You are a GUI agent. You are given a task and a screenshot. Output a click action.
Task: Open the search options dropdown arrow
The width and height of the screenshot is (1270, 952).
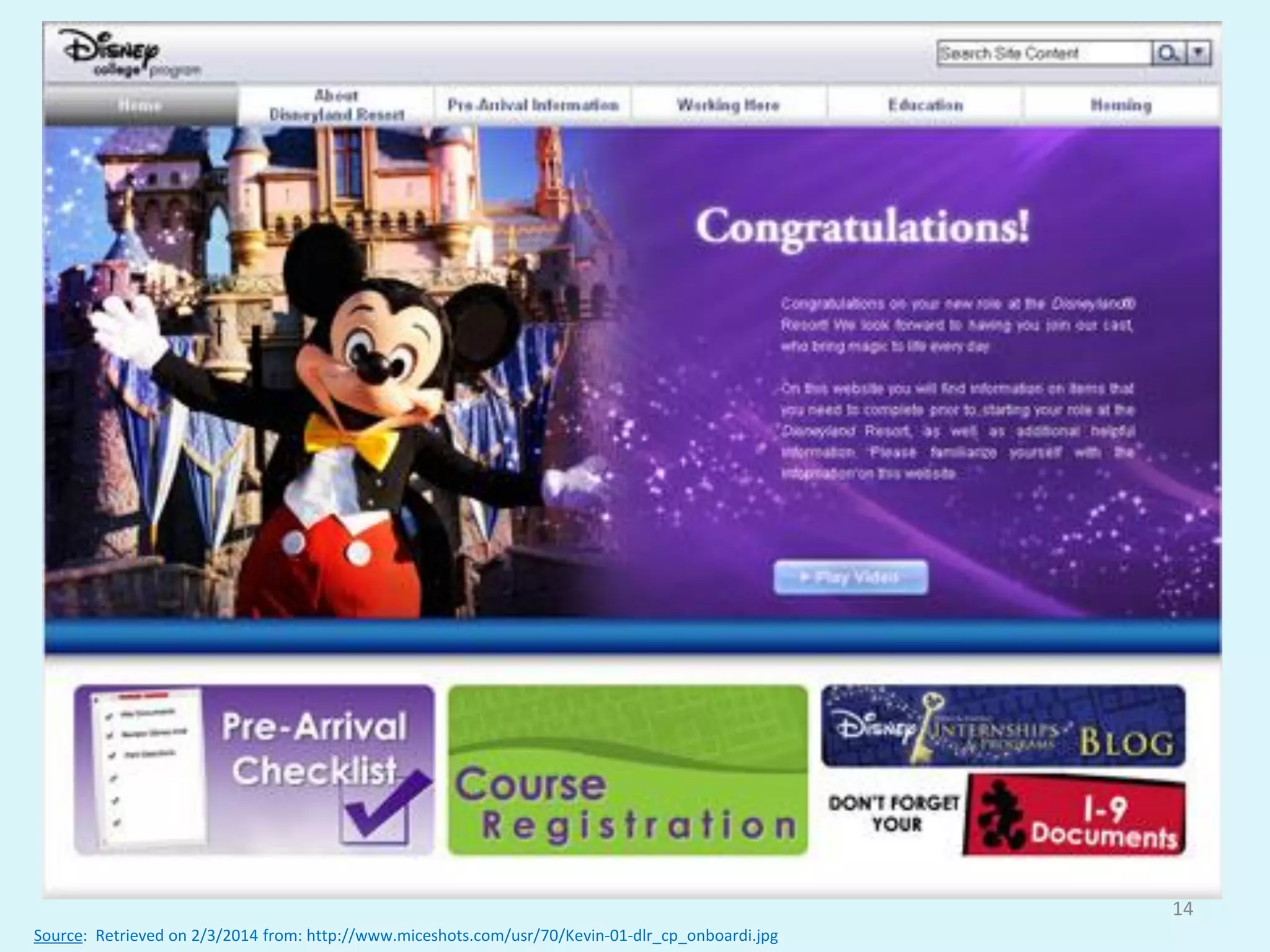pyautogui.click(x=1199, y=53)
